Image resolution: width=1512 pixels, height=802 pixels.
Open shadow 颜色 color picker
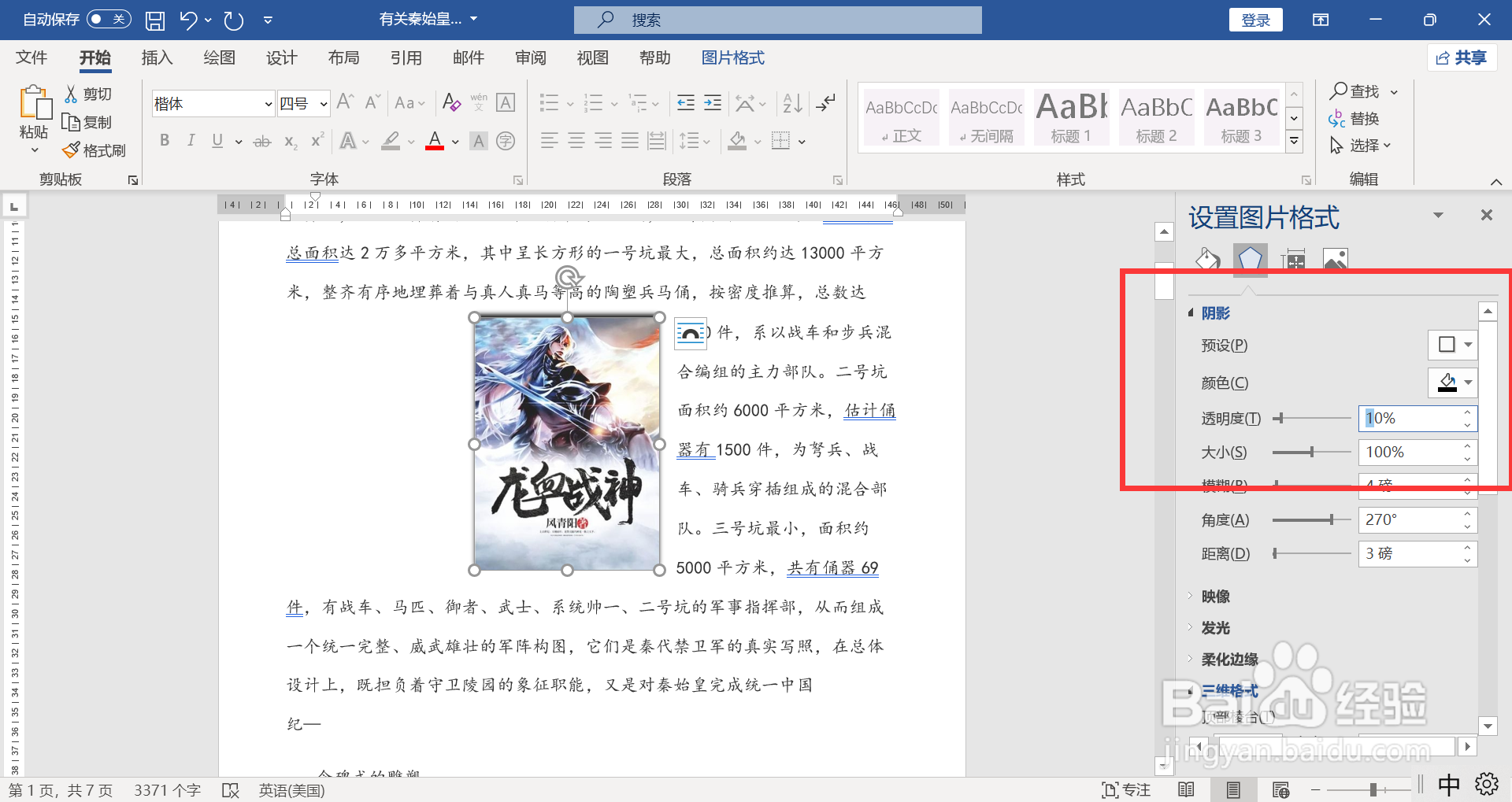tap(1453, 383)
